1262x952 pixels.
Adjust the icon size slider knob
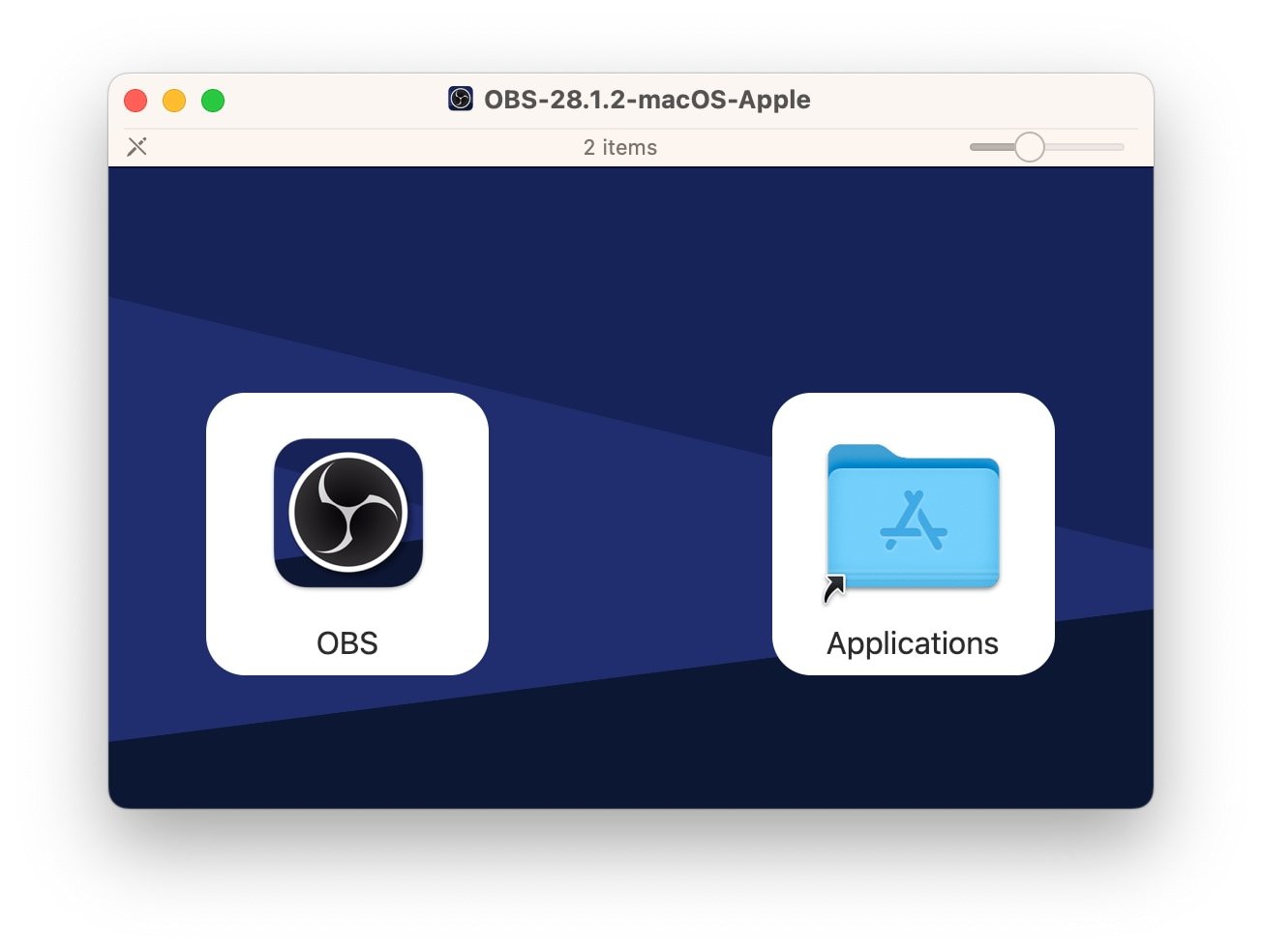pyautogui.click(x=1030, y=147)
